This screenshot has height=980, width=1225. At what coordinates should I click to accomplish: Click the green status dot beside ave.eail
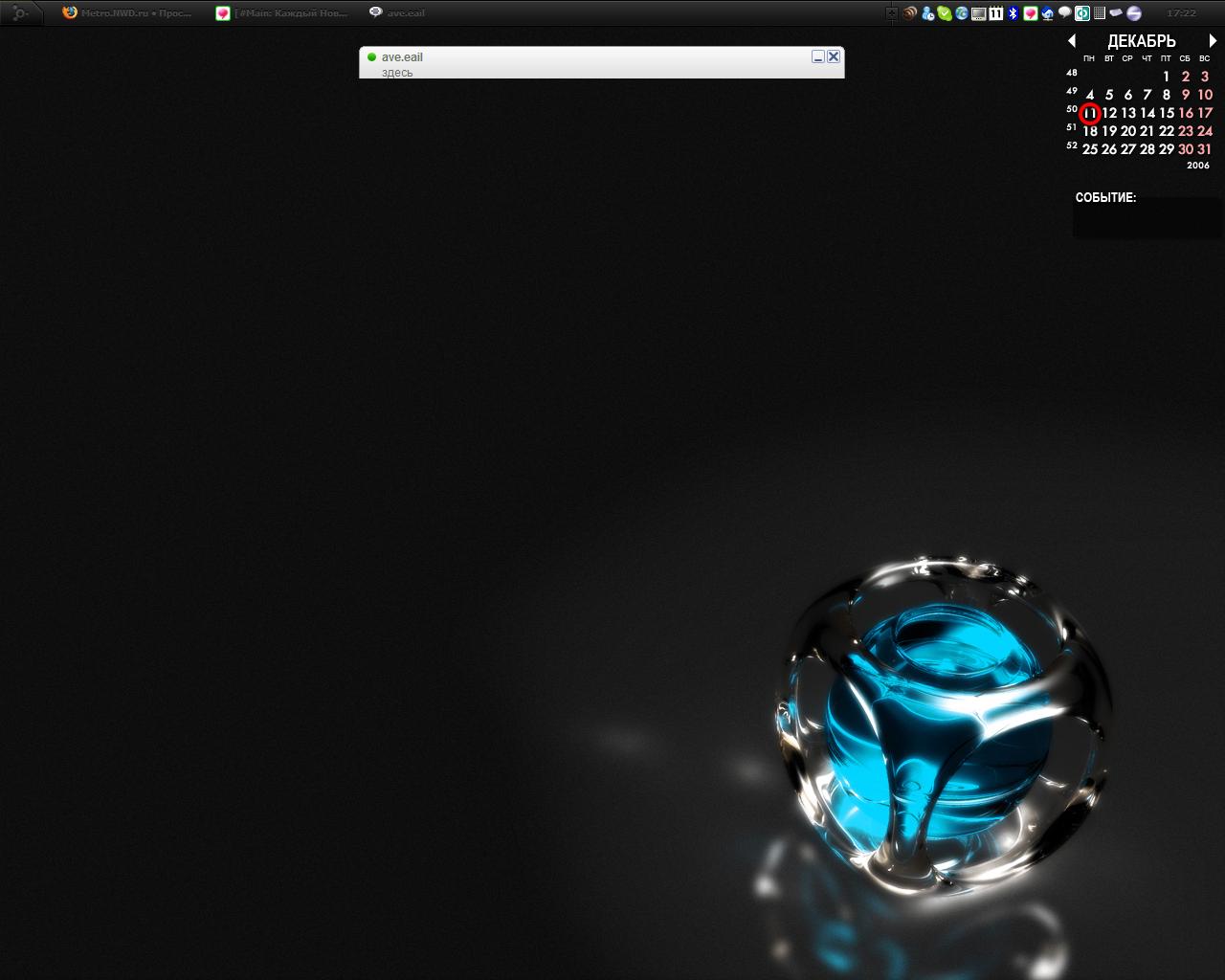point(371,57)
